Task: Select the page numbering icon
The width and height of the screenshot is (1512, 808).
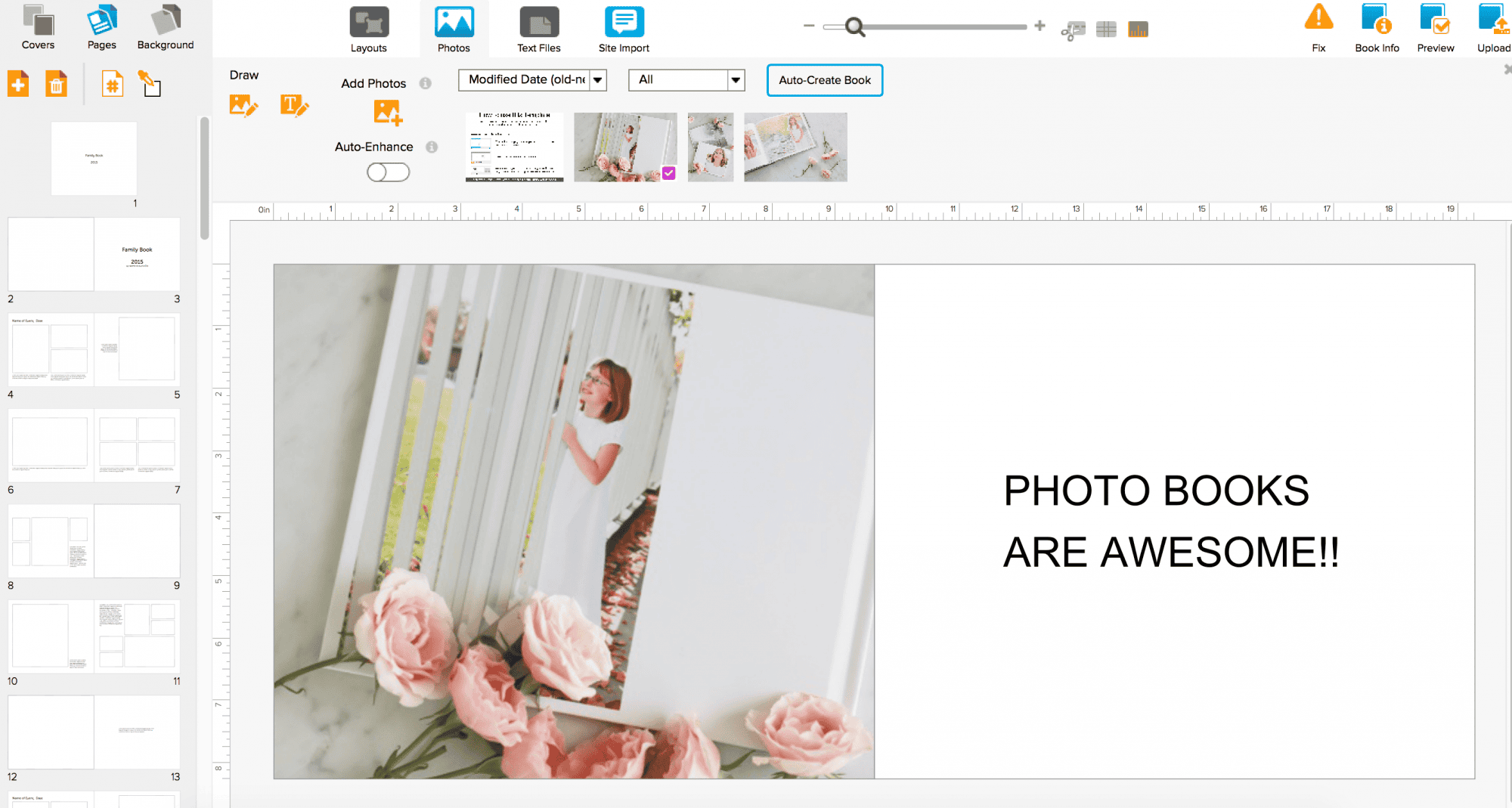Action: [112, 83]
